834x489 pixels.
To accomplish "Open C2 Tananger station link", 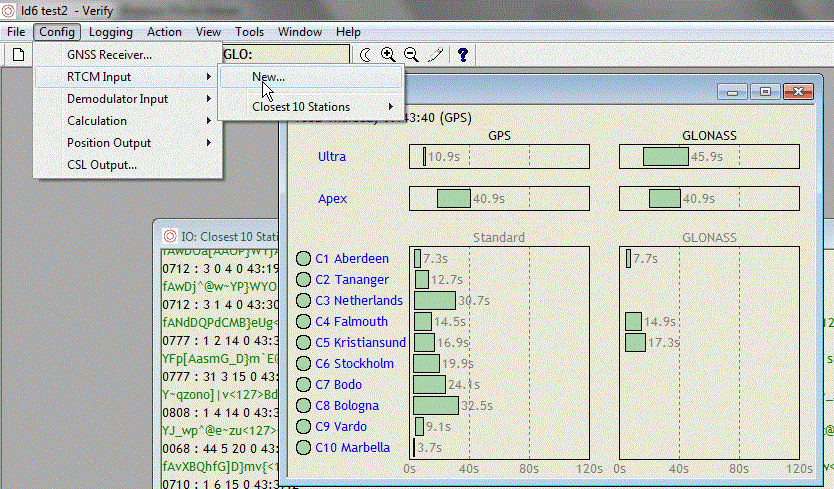I will pos(352,279).
